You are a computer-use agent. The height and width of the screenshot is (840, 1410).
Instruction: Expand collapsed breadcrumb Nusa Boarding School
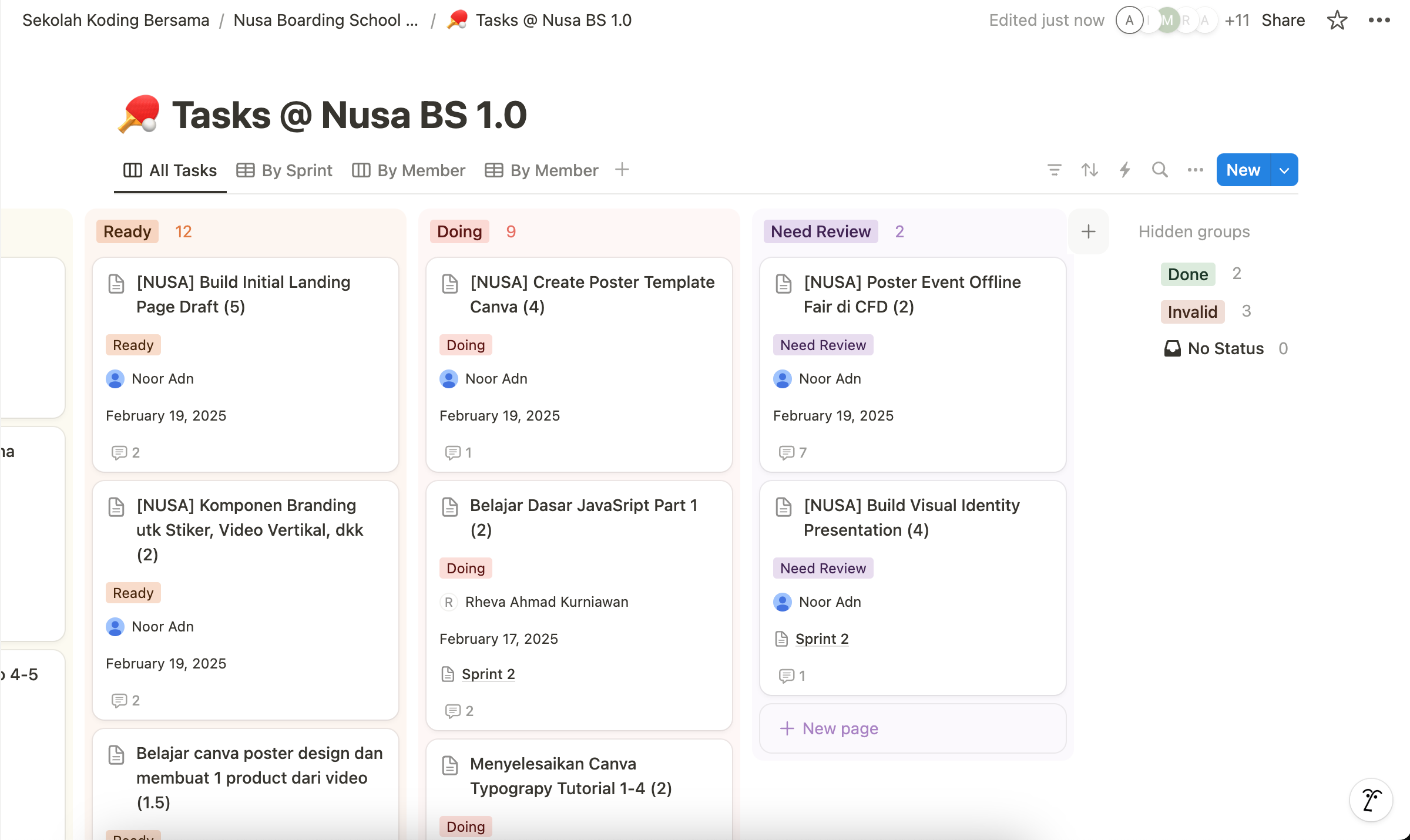(x=325, y=21)
